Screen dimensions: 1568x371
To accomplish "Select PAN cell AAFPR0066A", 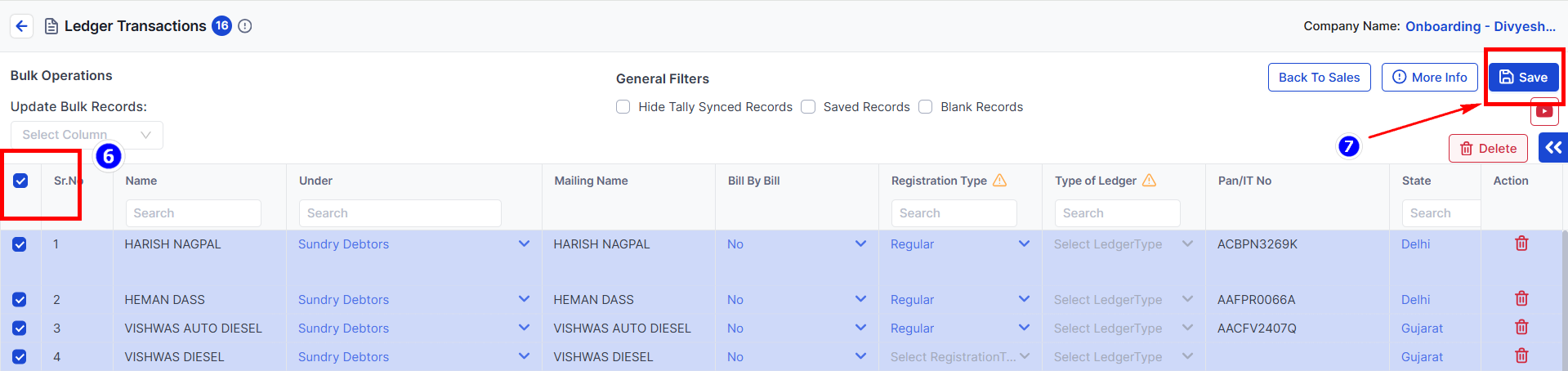I will coord(1256,300).
